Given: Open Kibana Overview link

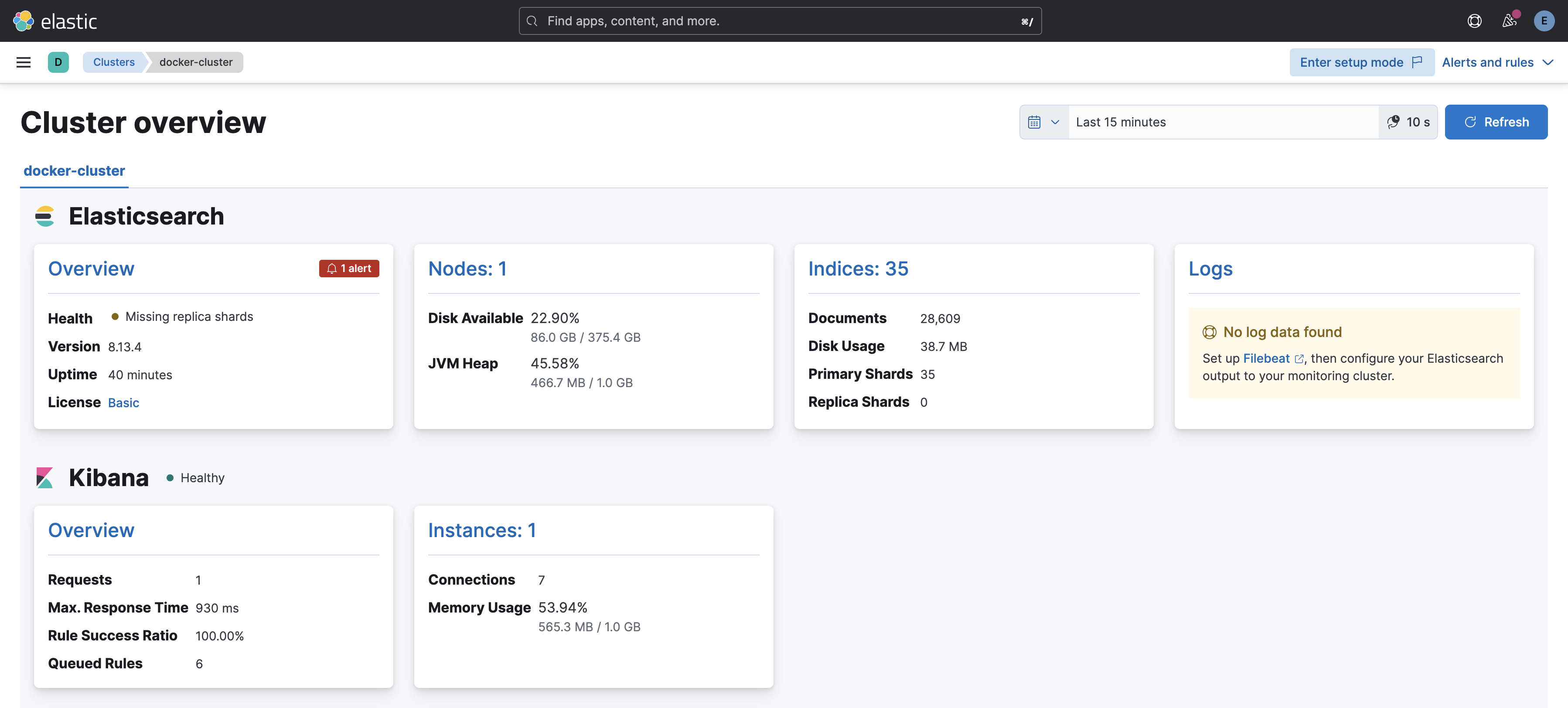Looking at the screenshot, I should click(x=91, y=530).
